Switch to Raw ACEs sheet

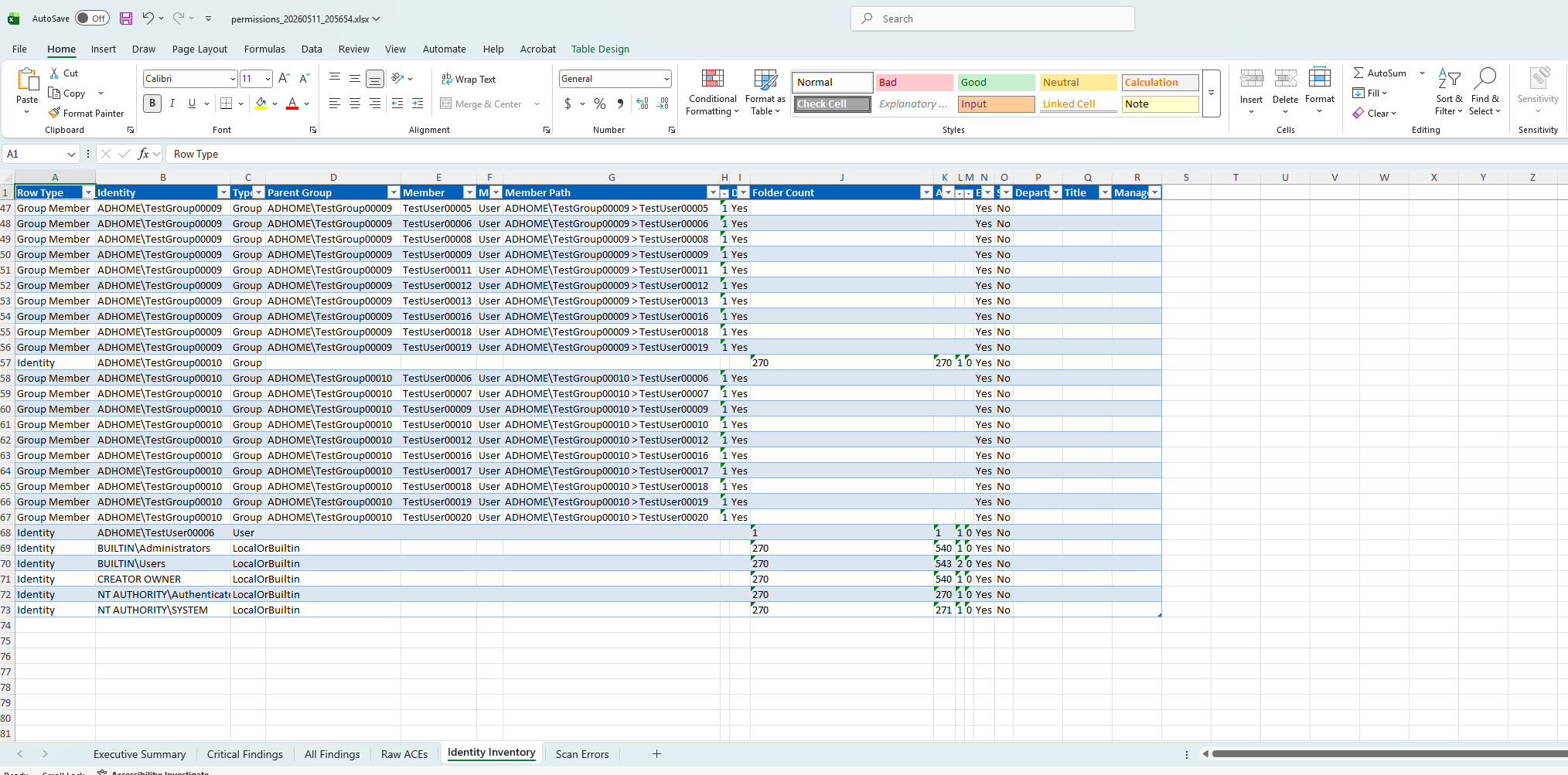click(404, 754)
